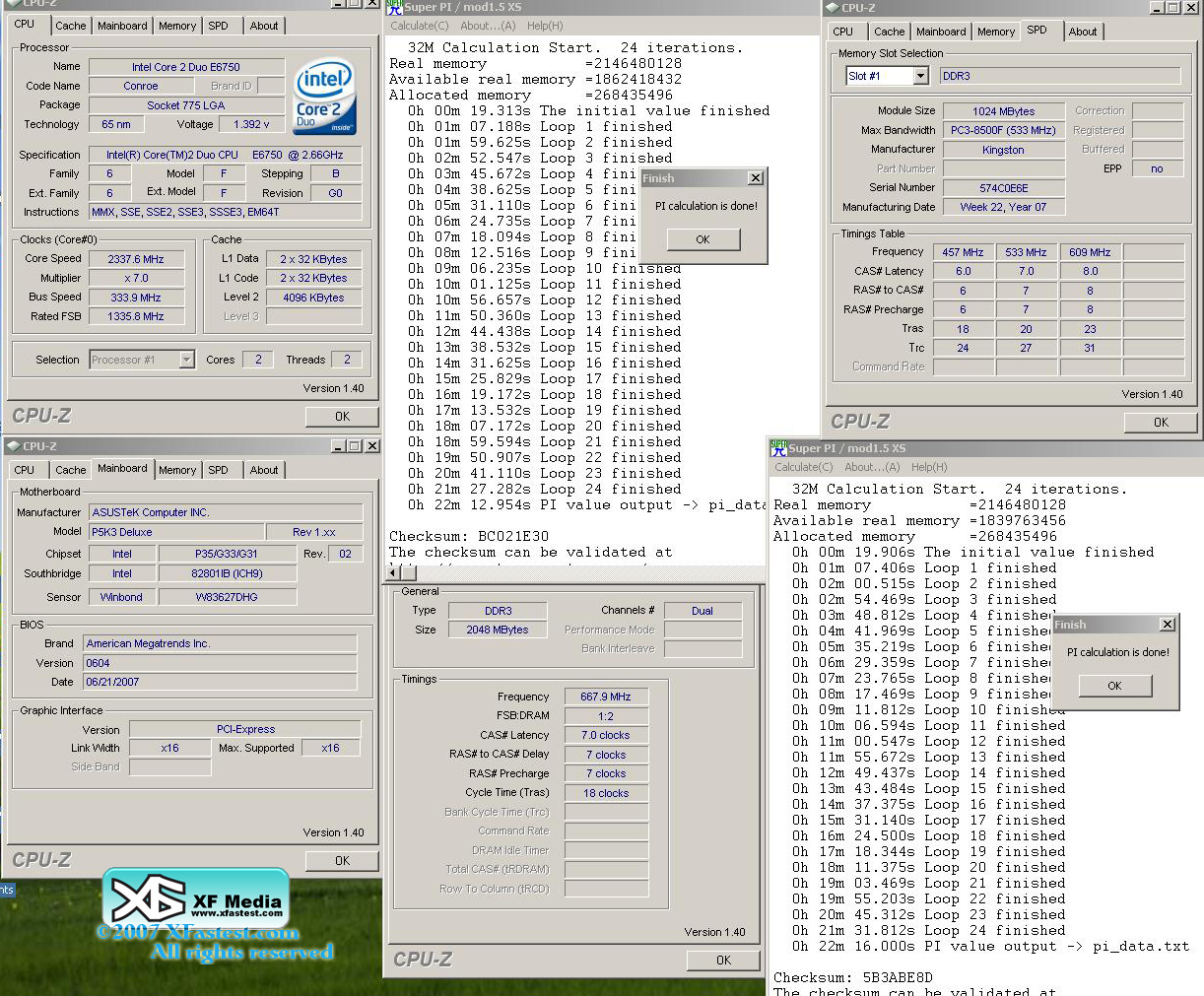This screenshot has width=1204, height=996.
Task: Open the Slot #1 memory slot dropdown
Action: [920, 76]
